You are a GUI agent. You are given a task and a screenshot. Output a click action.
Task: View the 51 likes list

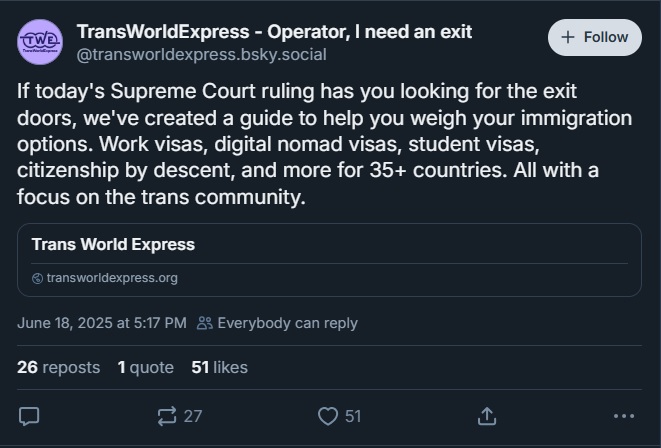click(219, 367)
